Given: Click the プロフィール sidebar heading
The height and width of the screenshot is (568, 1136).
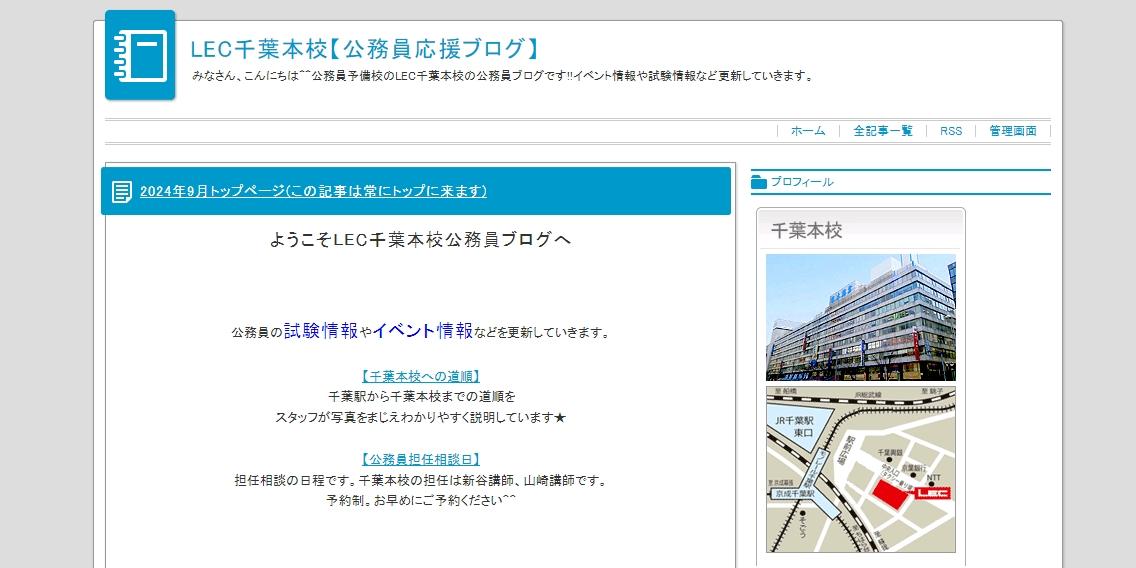Looking at the screenshot, I should [x=801, y=183].
